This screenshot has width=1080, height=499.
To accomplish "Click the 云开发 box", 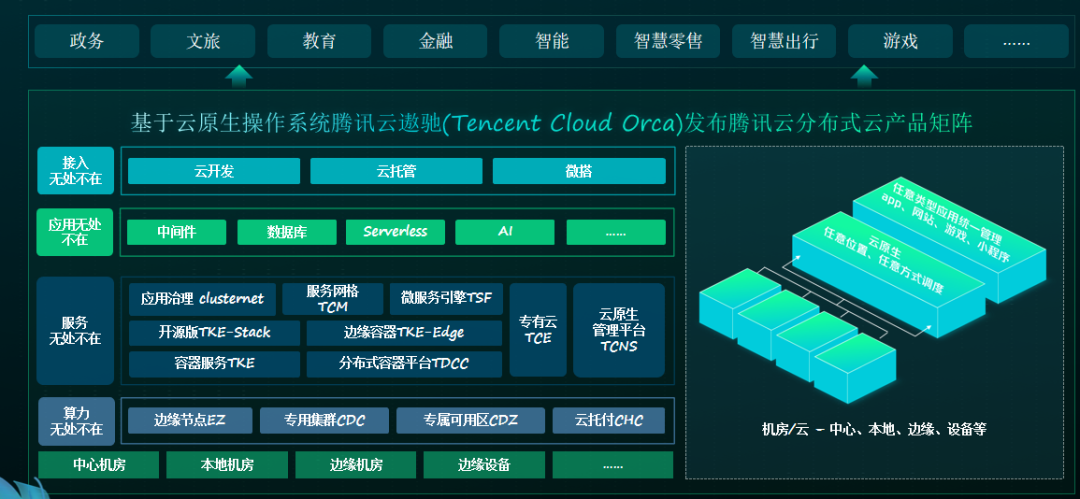I will coord(214,171).
